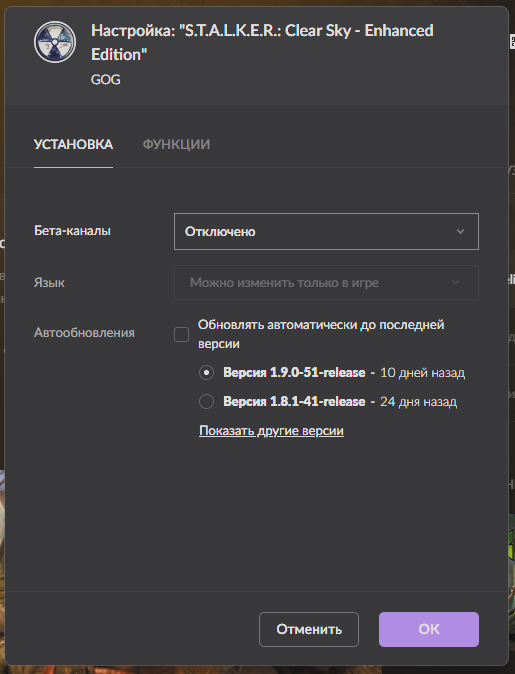Confirm settings with the OK button
This screenshot has height=674, width=515.
click(x=429, y=629)
